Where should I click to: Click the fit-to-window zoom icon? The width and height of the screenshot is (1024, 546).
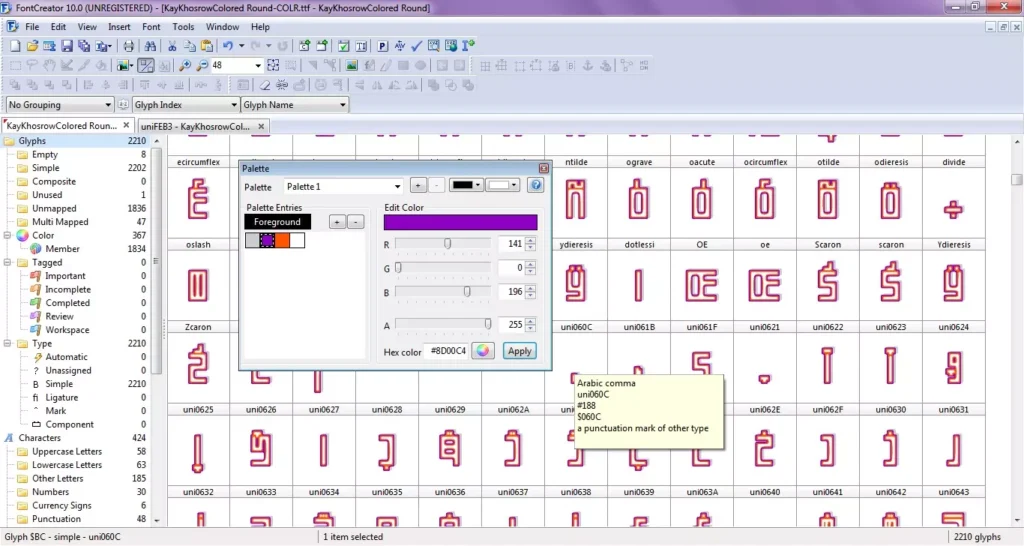tap(273, 65)
